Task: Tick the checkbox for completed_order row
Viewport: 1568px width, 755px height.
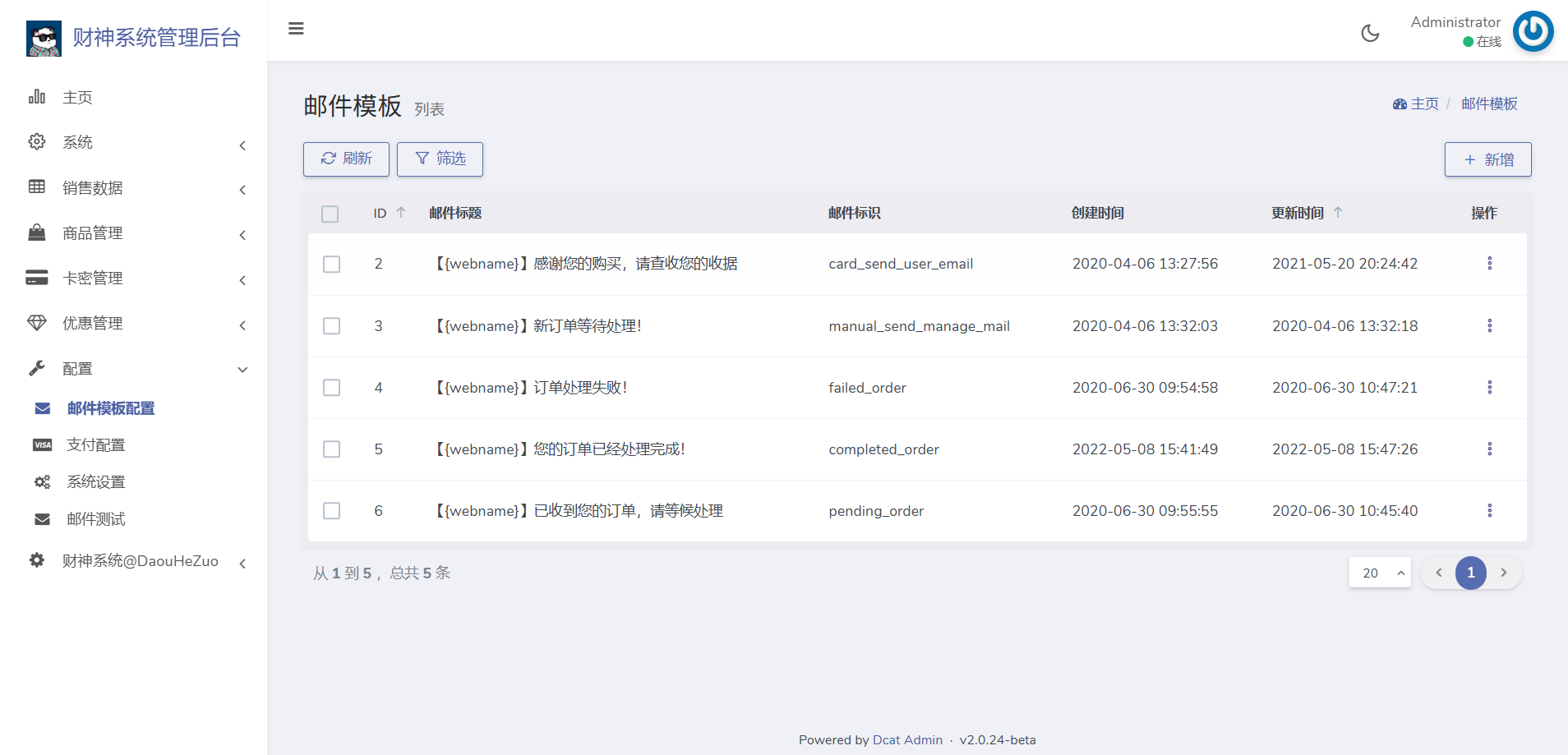Action: point(332,449)
